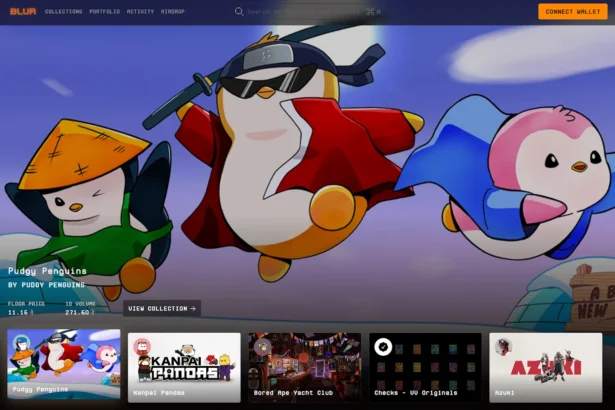
Task: Click the Checks checkmark badge icon
Action: [383, 346]
